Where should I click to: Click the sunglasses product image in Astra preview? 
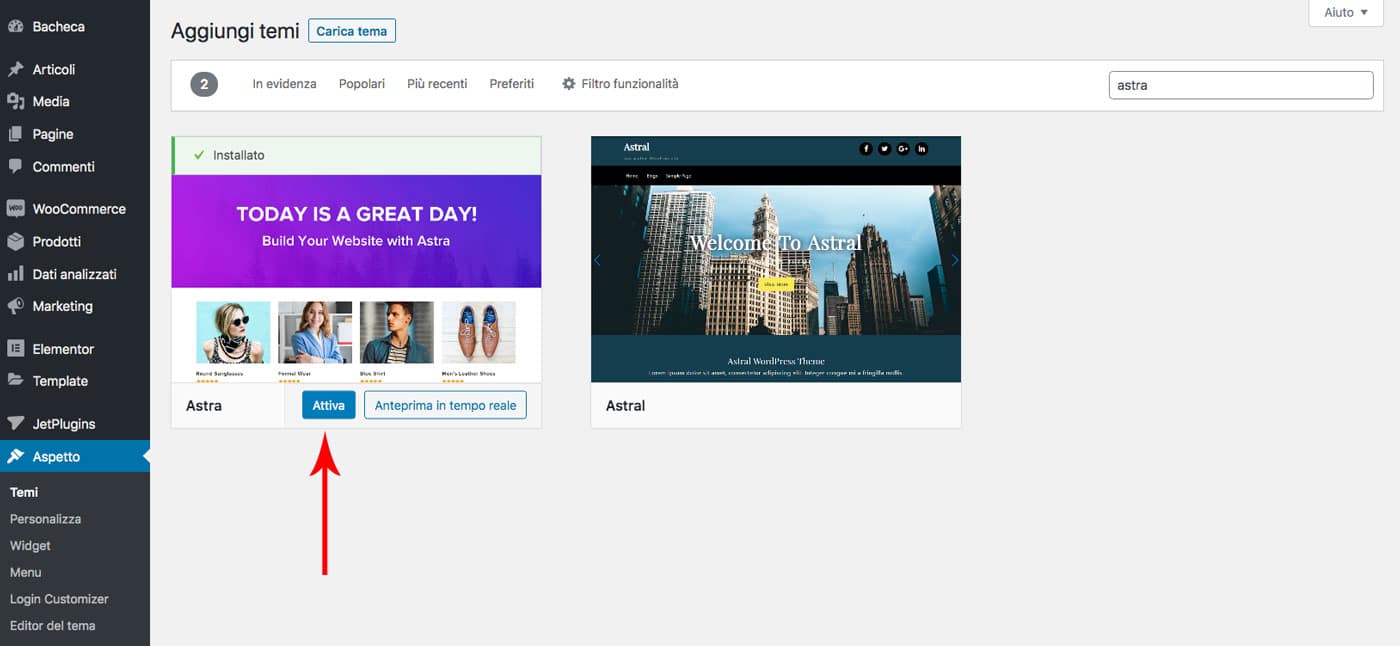click(x=233, y=332)
